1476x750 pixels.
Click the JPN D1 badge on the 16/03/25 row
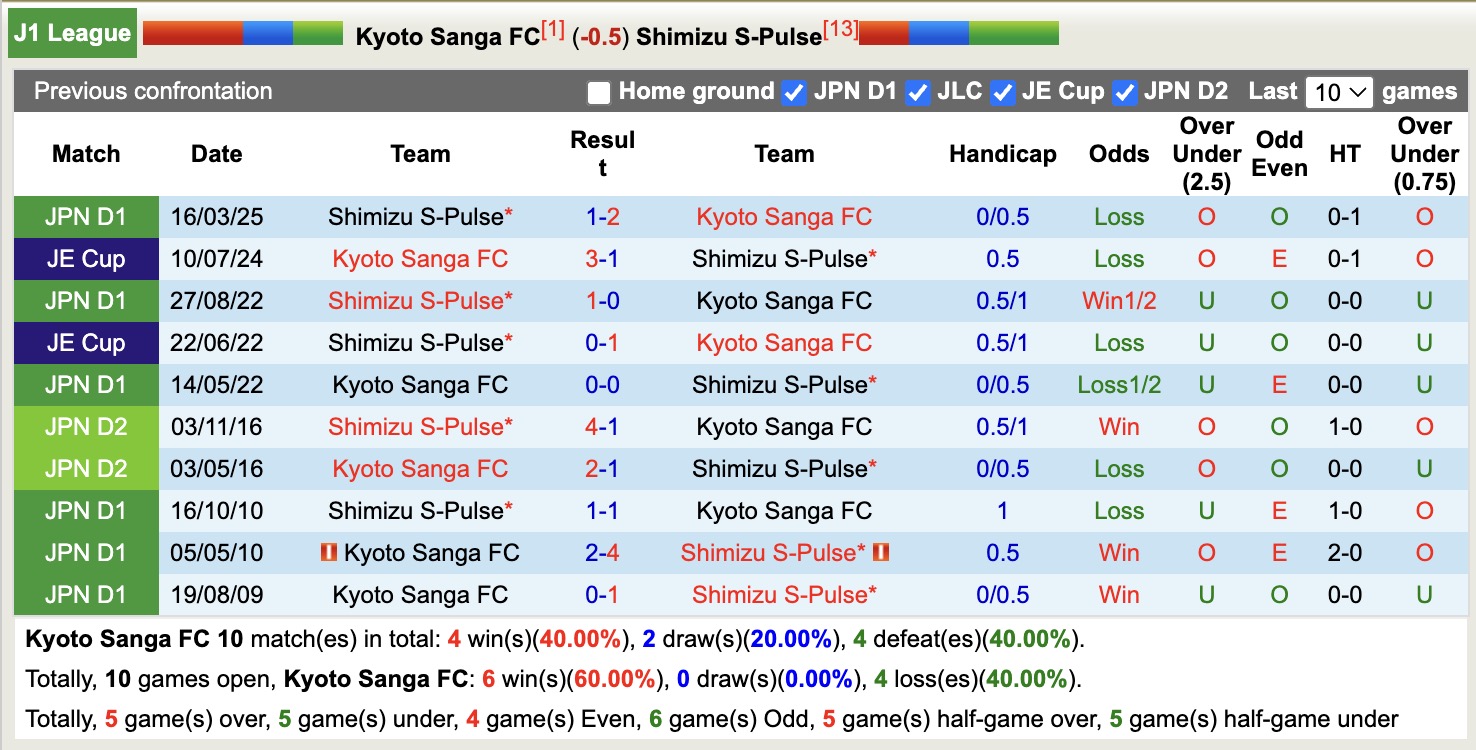tap(85, 216)
